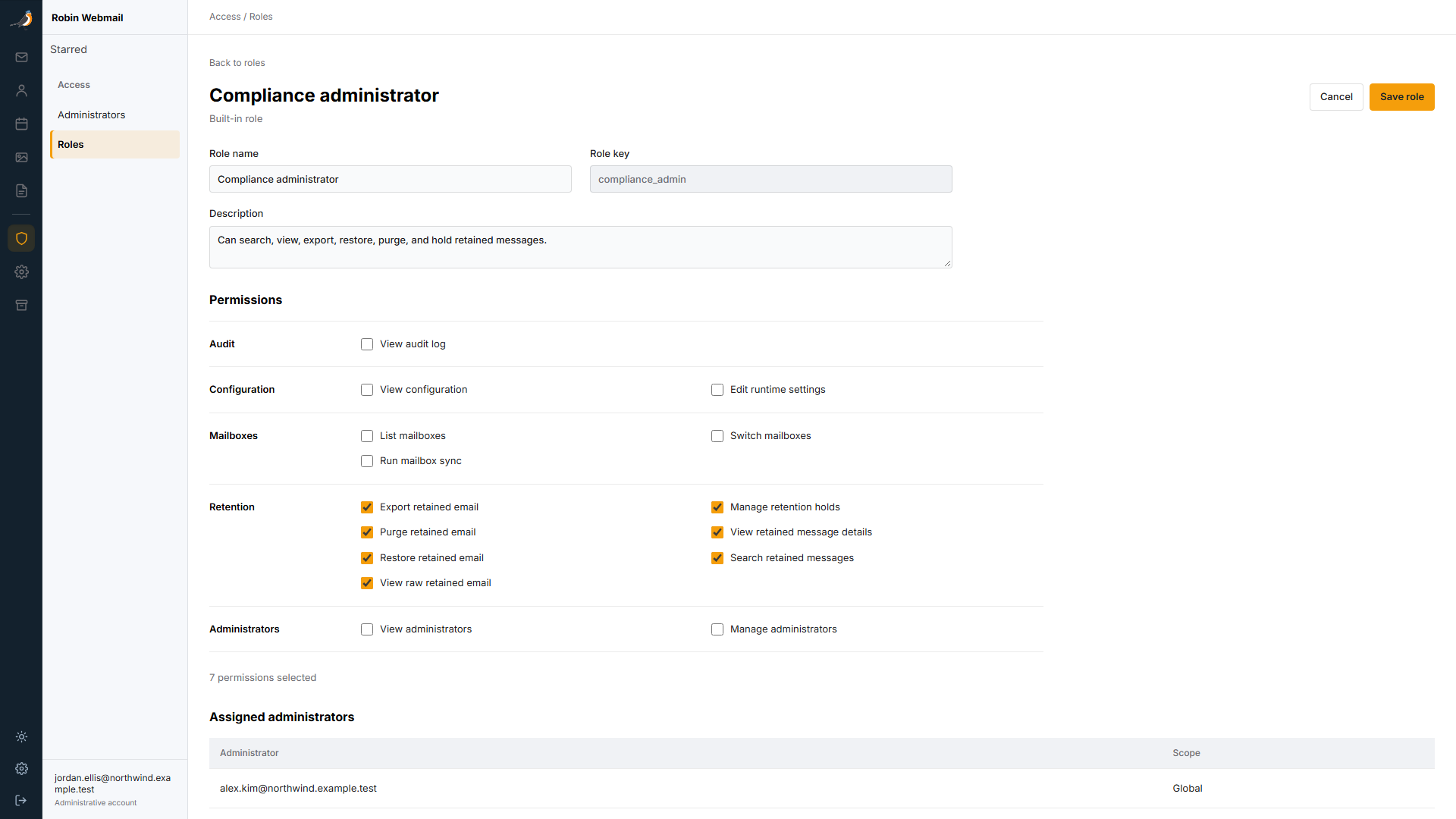Image resolution: width=1456 pixels, height=819 pixels.
Task: Check the Switch mailboxes permission
Action: pyautogui.click(x=717, y=436)
